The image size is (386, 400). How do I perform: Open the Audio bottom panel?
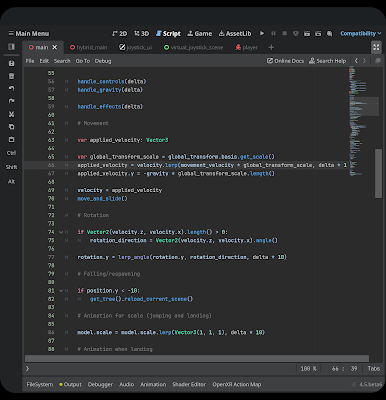(127, 384)
